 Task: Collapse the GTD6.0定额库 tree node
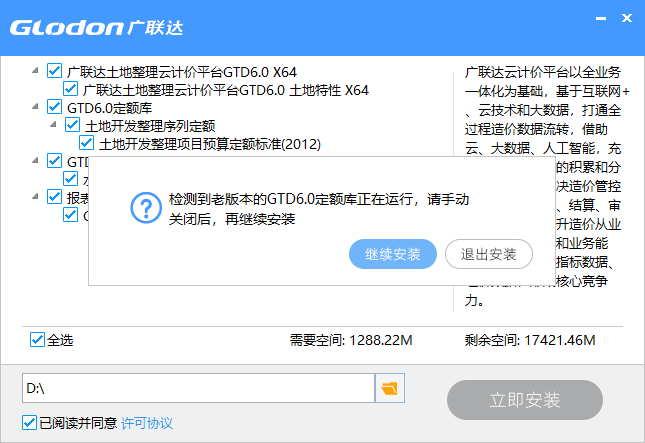[35, 107]
